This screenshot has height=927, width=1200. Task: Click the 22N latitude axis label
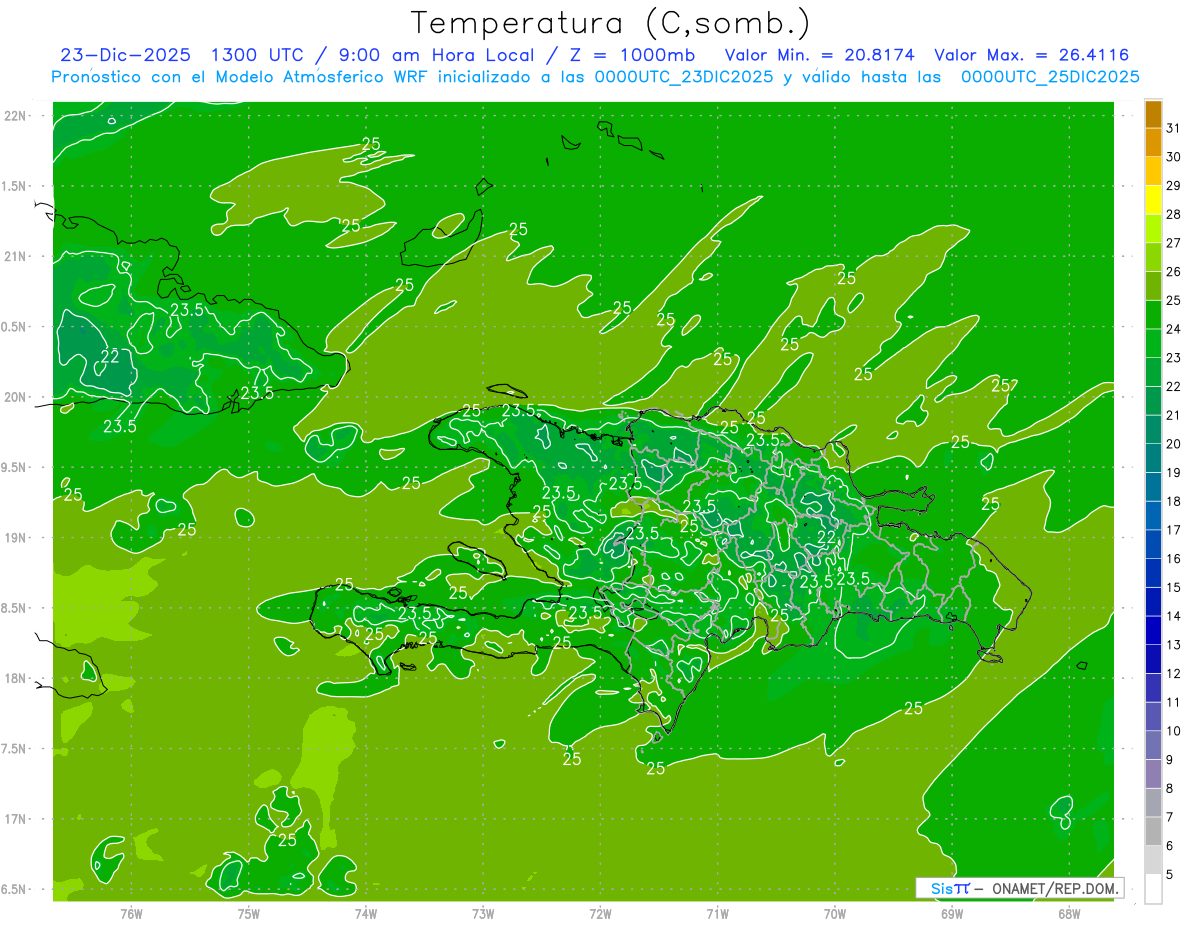tap(15, 116)
